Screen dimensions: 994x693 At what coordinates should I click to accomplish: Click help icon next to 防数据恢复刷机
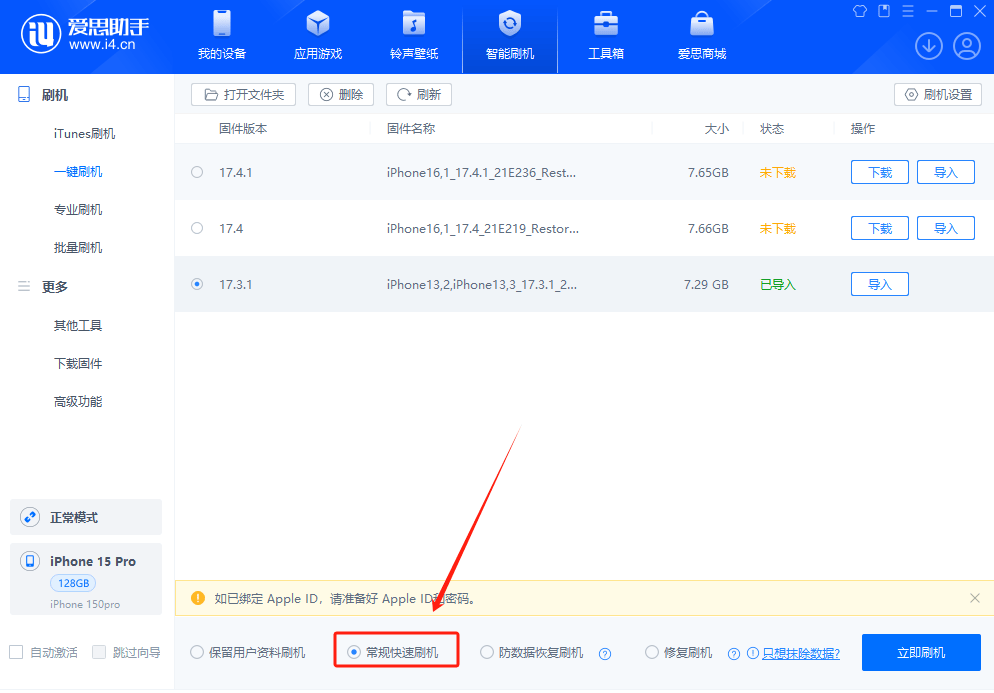605,654
